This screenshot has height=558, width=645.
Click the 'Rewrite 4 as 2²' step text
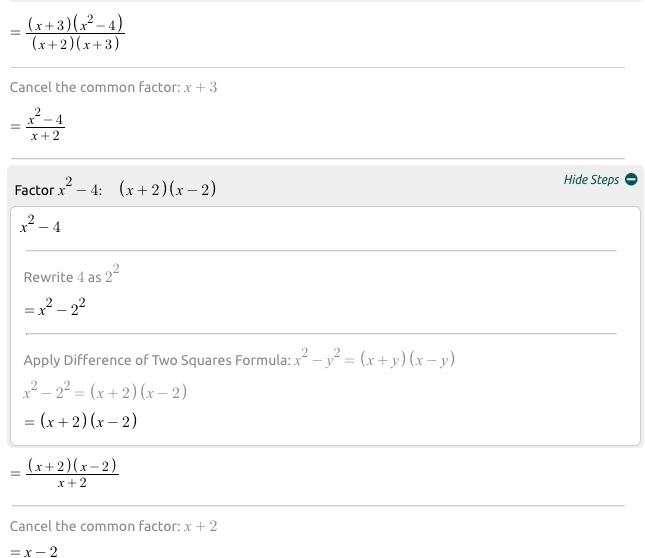click(x=72, y=274)
